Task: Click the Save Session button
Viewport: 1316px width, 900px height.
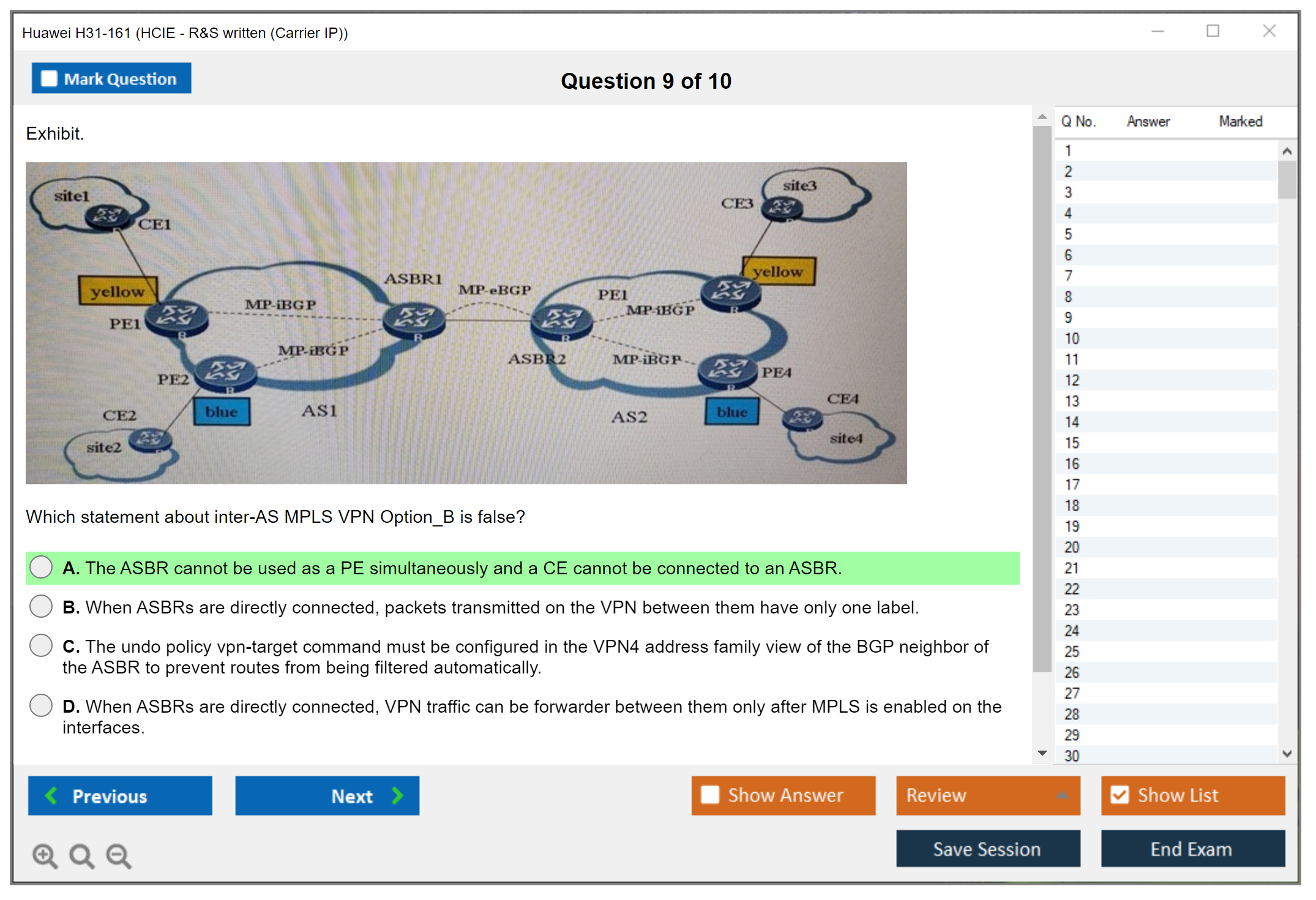Action: [987, 849]
